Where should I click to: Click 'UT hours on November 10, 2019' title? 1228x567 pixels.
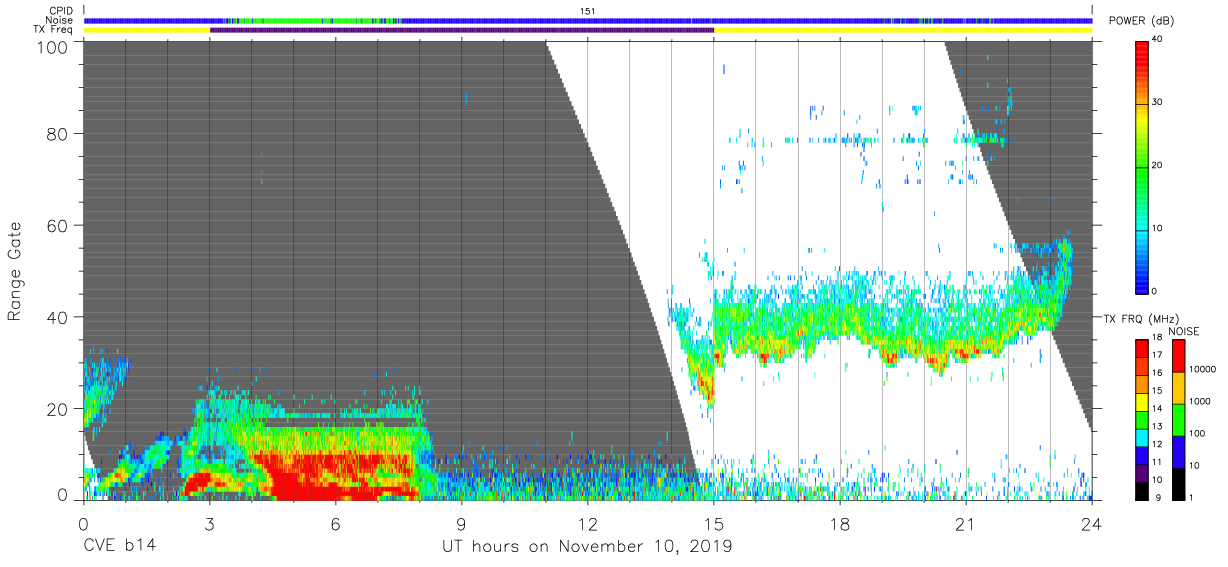pos(587,547)
